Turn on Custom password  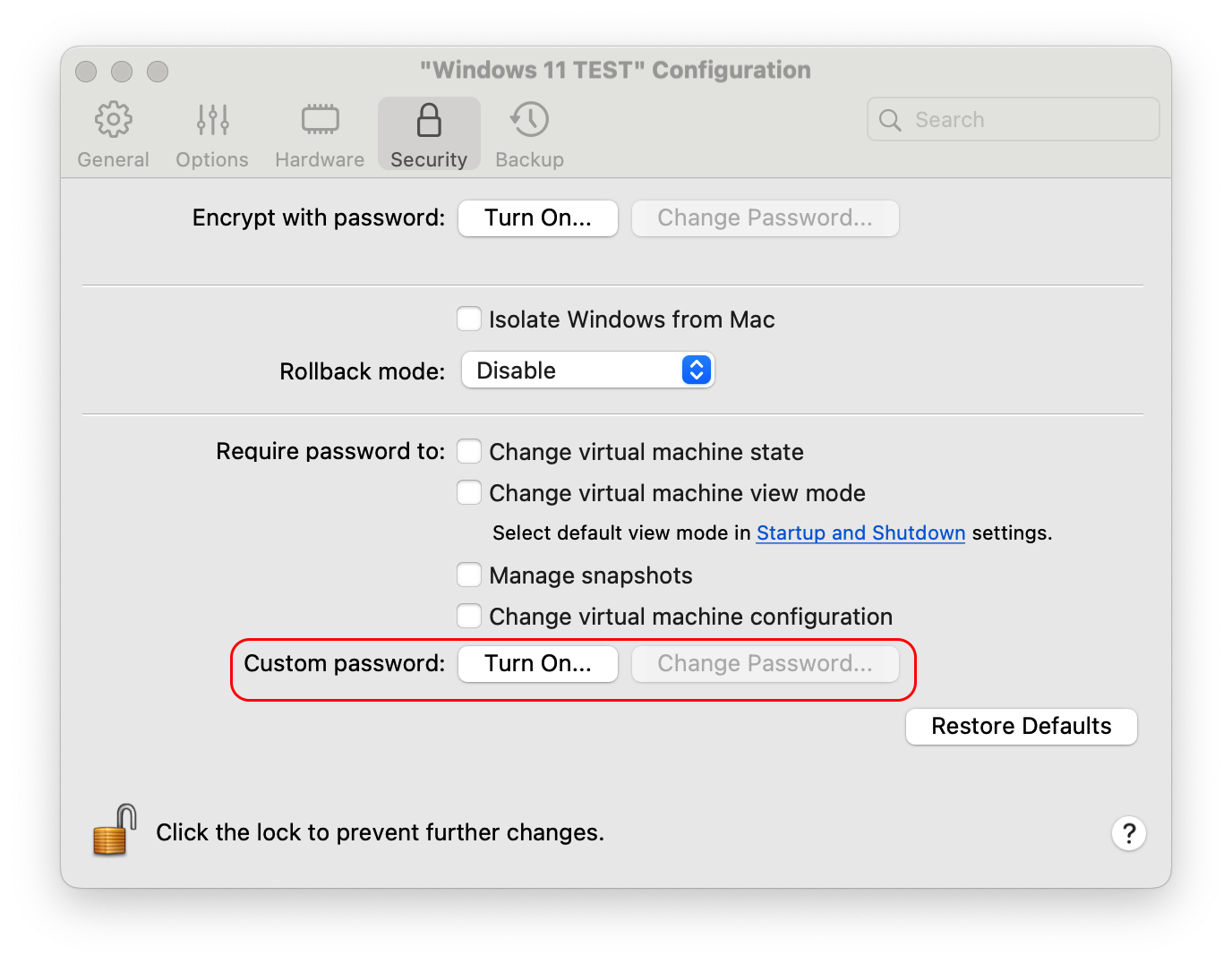(537, 664)
